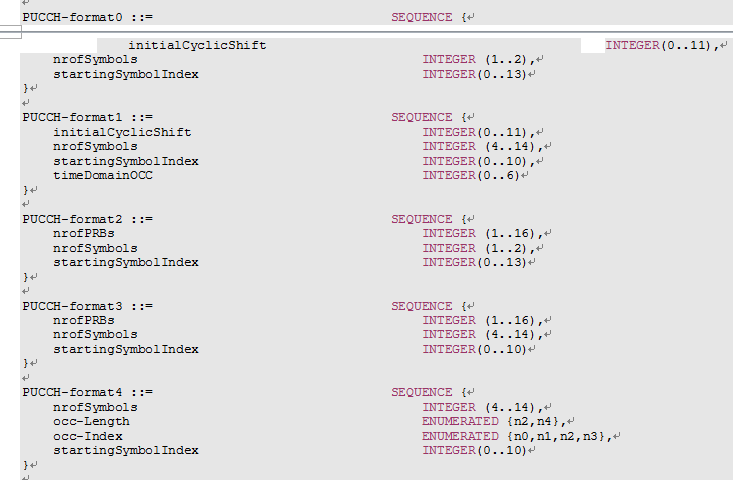Click the PUCCH-format3 definition name
This screenshot has height=480, width=733.
(76, 306)
